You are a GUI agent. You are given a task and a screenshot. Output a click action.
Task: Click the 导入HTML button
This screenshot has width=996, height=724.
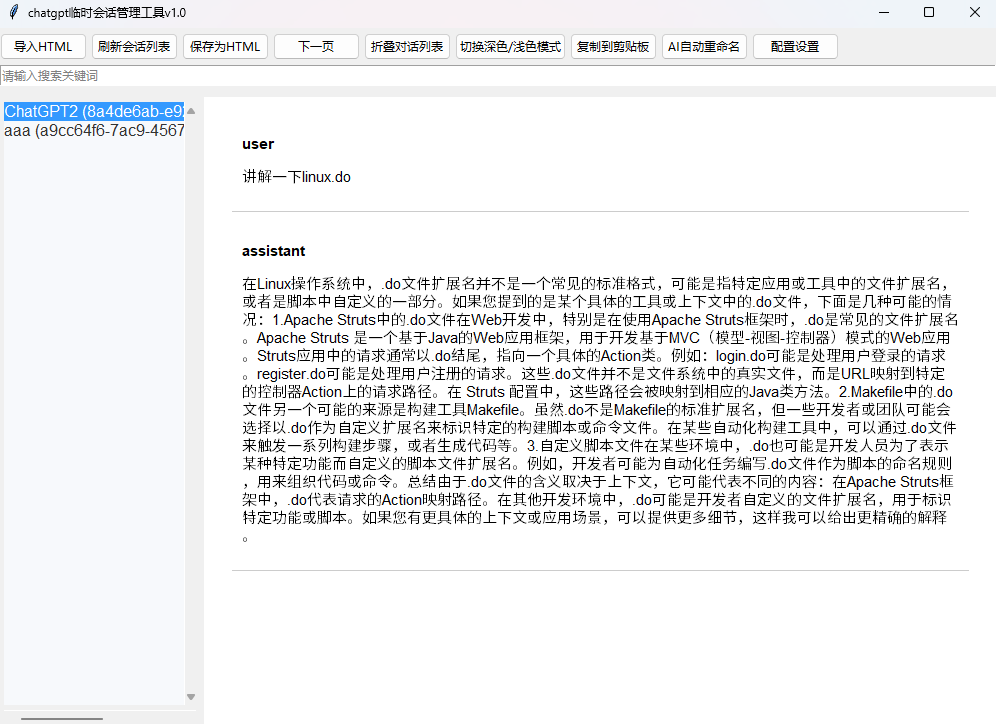[x=43, y=46]
